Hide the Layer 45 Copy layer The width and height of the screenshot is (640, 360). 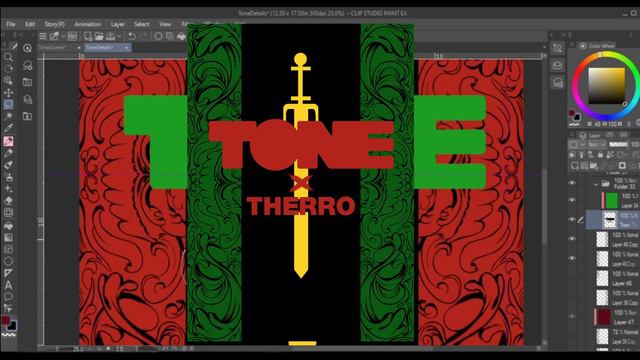572,258
